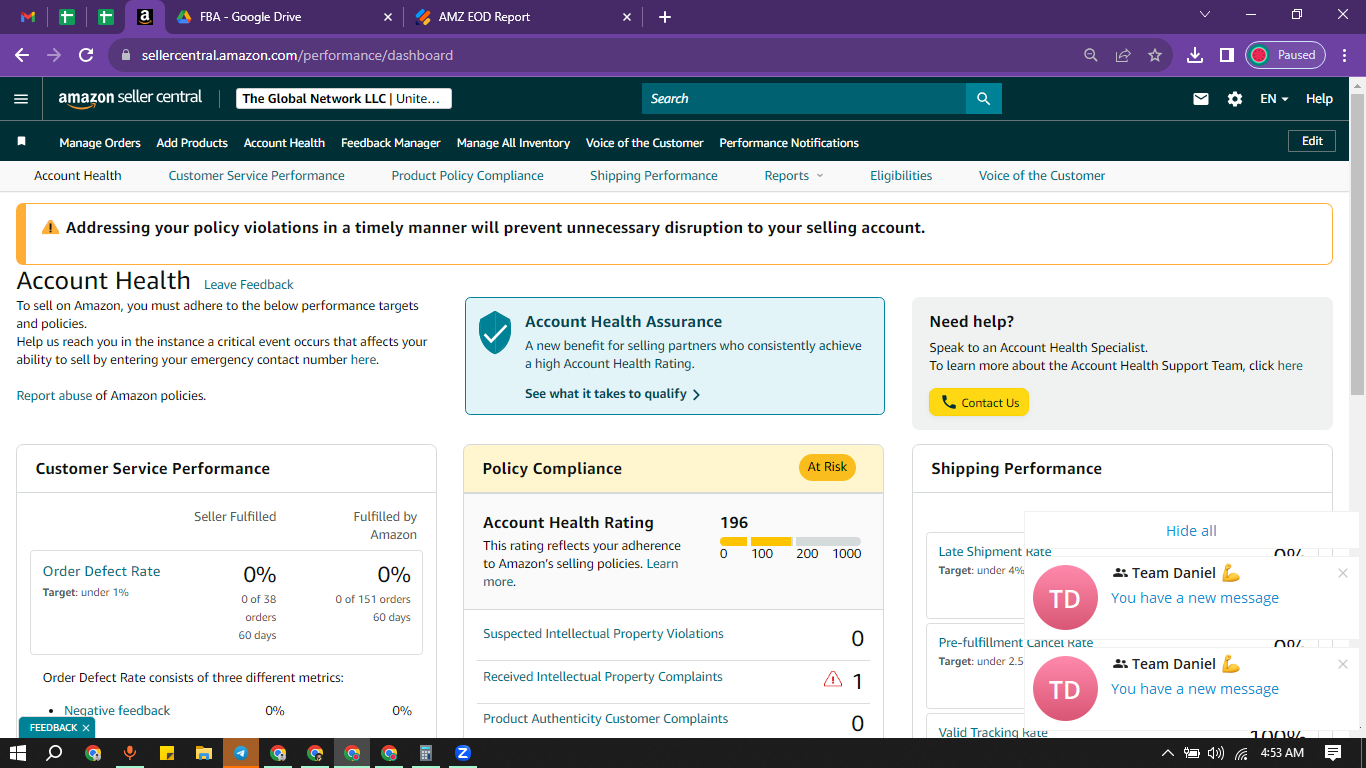Open the Voice of the Customer sub-tab
Viewport: 1366px width, 768px height.
1042,175
